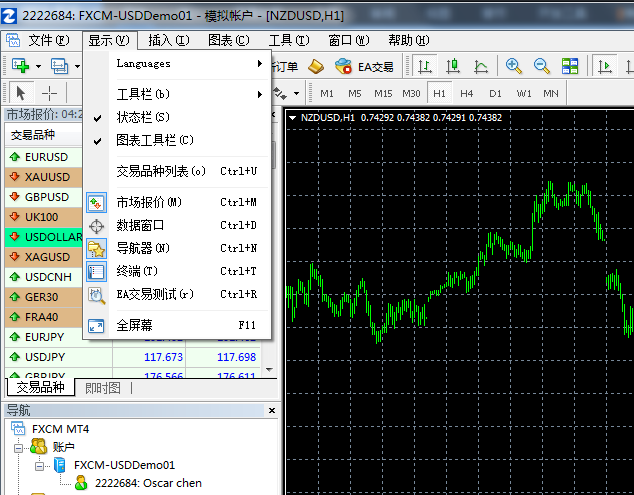This screenshot has height=495, width=634.
Task: Toggle 导航器 navigator menu item
Action: pos(178,248)
